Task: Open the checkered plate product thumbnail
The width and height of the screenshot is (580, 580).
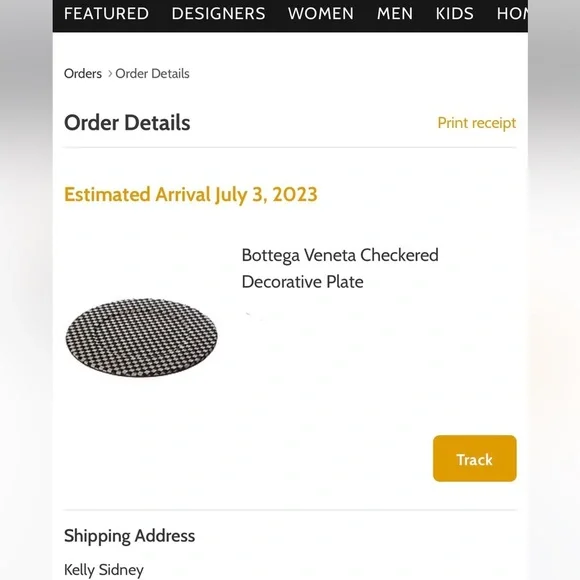Action: coord(142,338)
